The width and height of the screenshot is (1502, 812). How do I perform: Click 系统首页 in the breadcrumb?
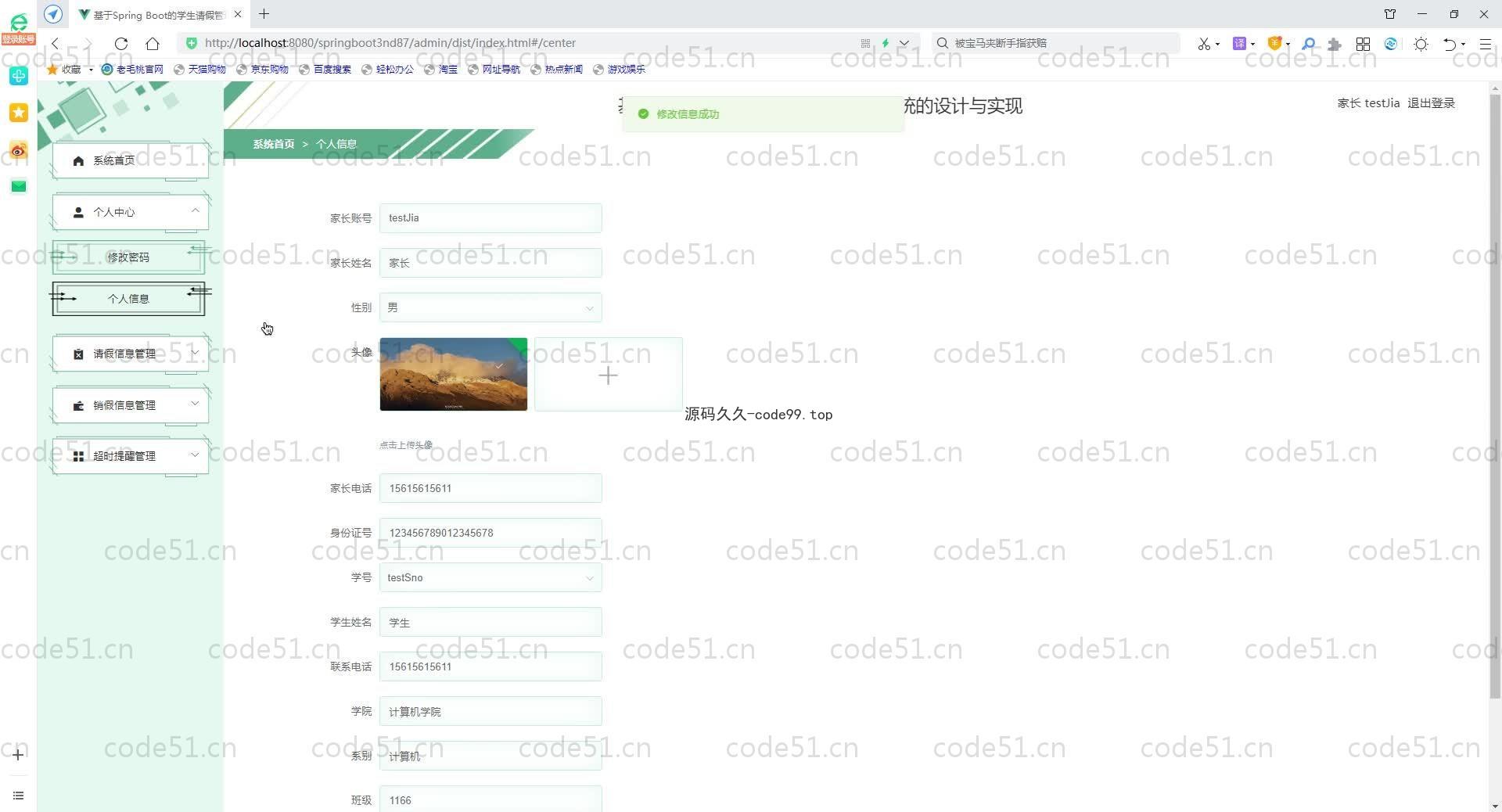[273, 144]
